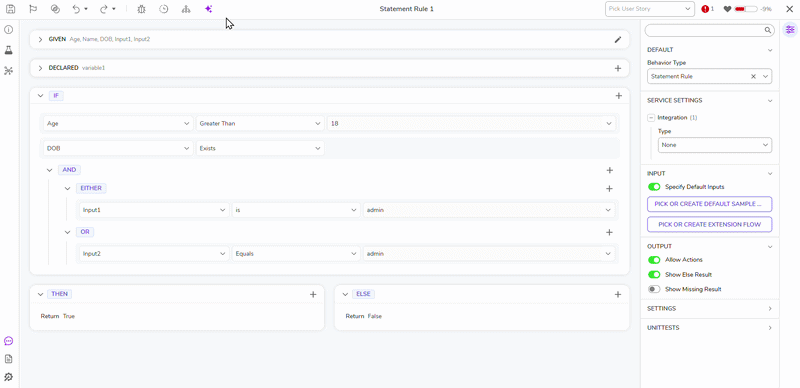Open the Age field dropdown
Screen dimensions: 800x388
point(118,123)
